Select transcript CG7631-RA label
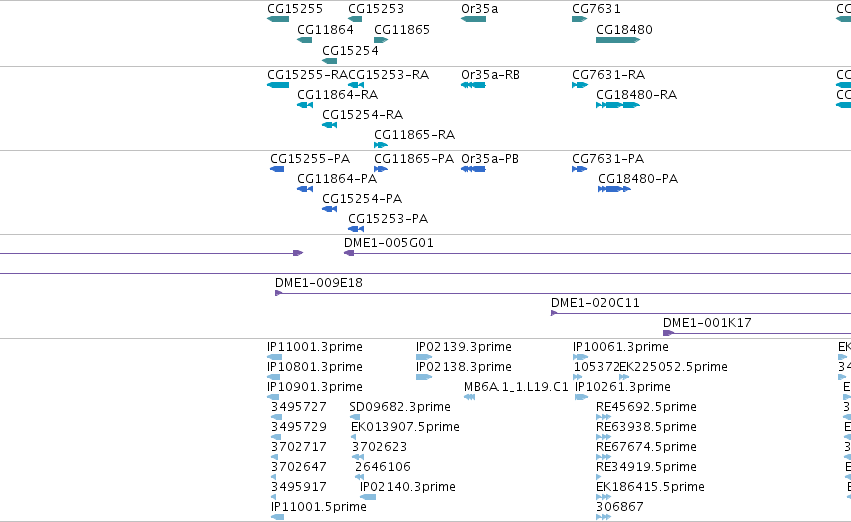Screen dimensions: 851x522 pos(608,75)
